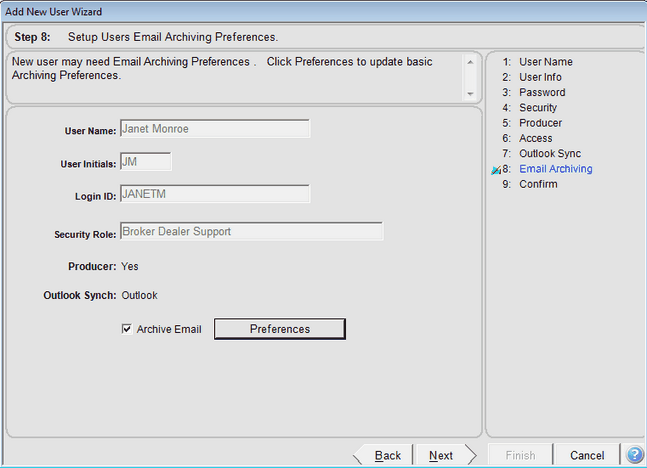Click the current step arrow marker icon
The width and height of the screenshot is (647, 468).
click(x=496, y=171)
